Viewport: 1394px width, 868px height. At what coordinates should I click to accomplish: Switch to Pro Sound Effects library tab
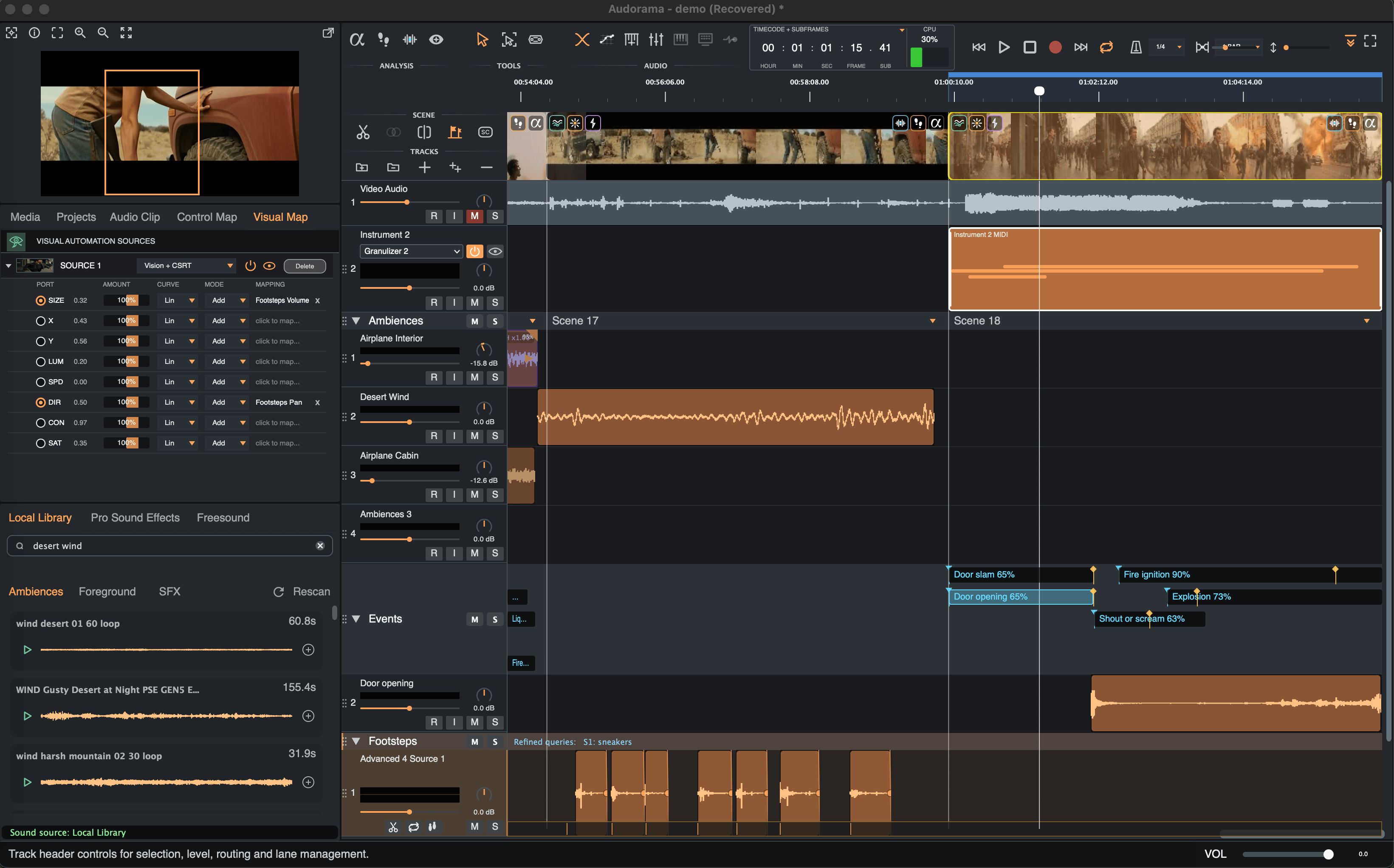(135, 518)
